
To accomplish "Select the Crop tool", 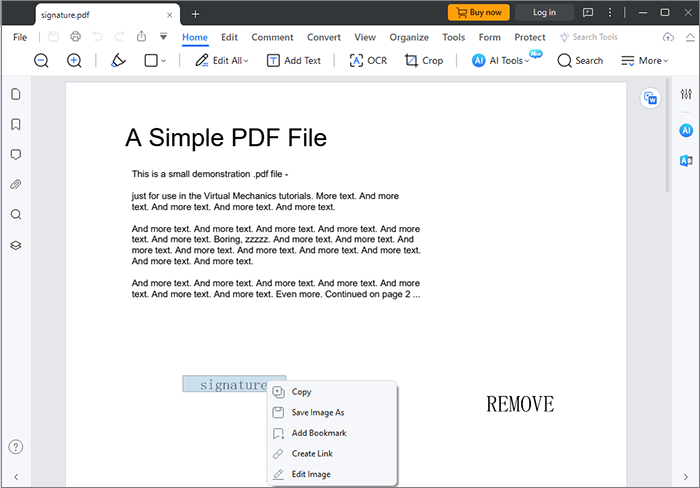I will [x=423, y=61].
